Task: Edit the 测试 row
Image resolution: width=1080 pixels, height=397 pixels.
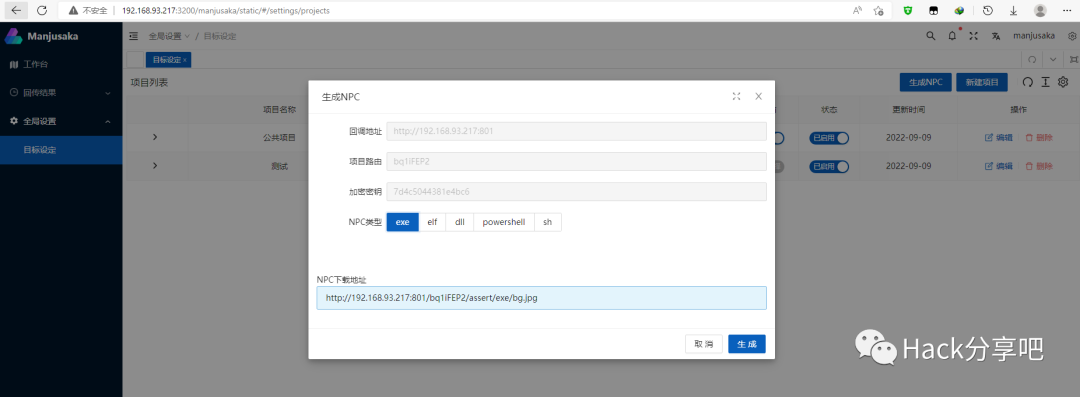Action: (999, 166)
